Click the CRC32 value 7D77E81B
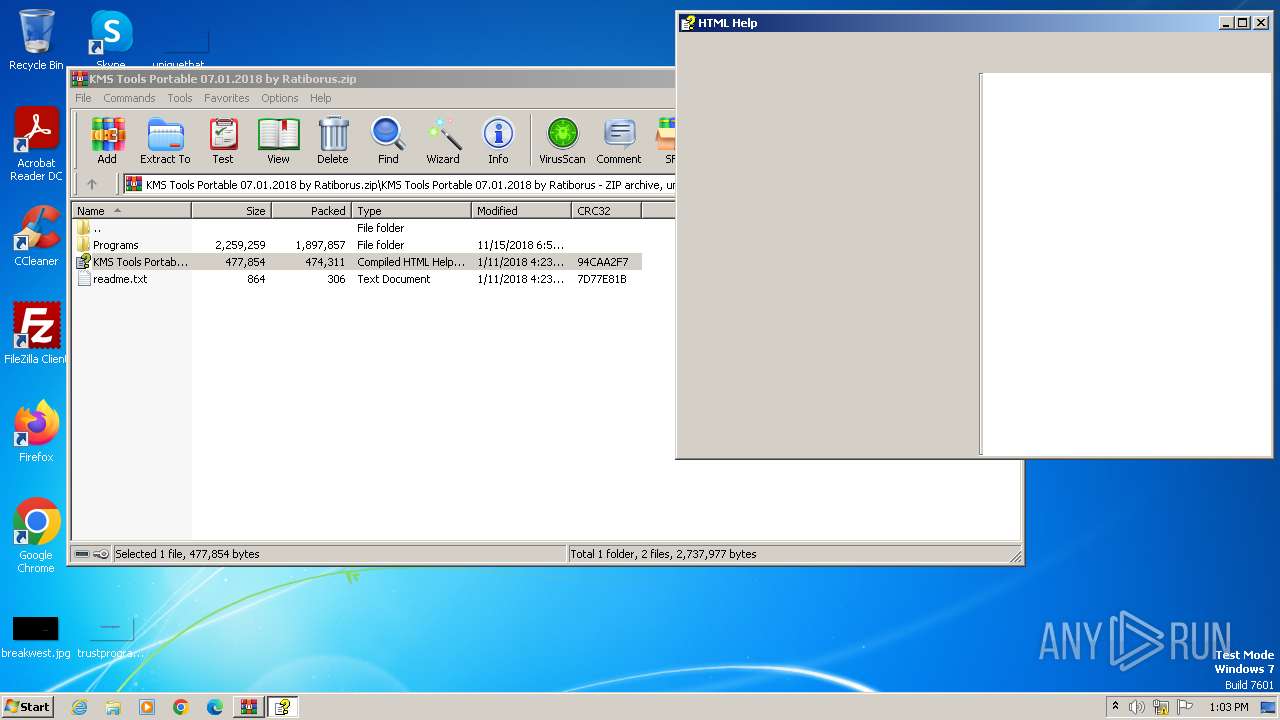The width and height of the screenshot is (1280, 720). pos(602,279)
